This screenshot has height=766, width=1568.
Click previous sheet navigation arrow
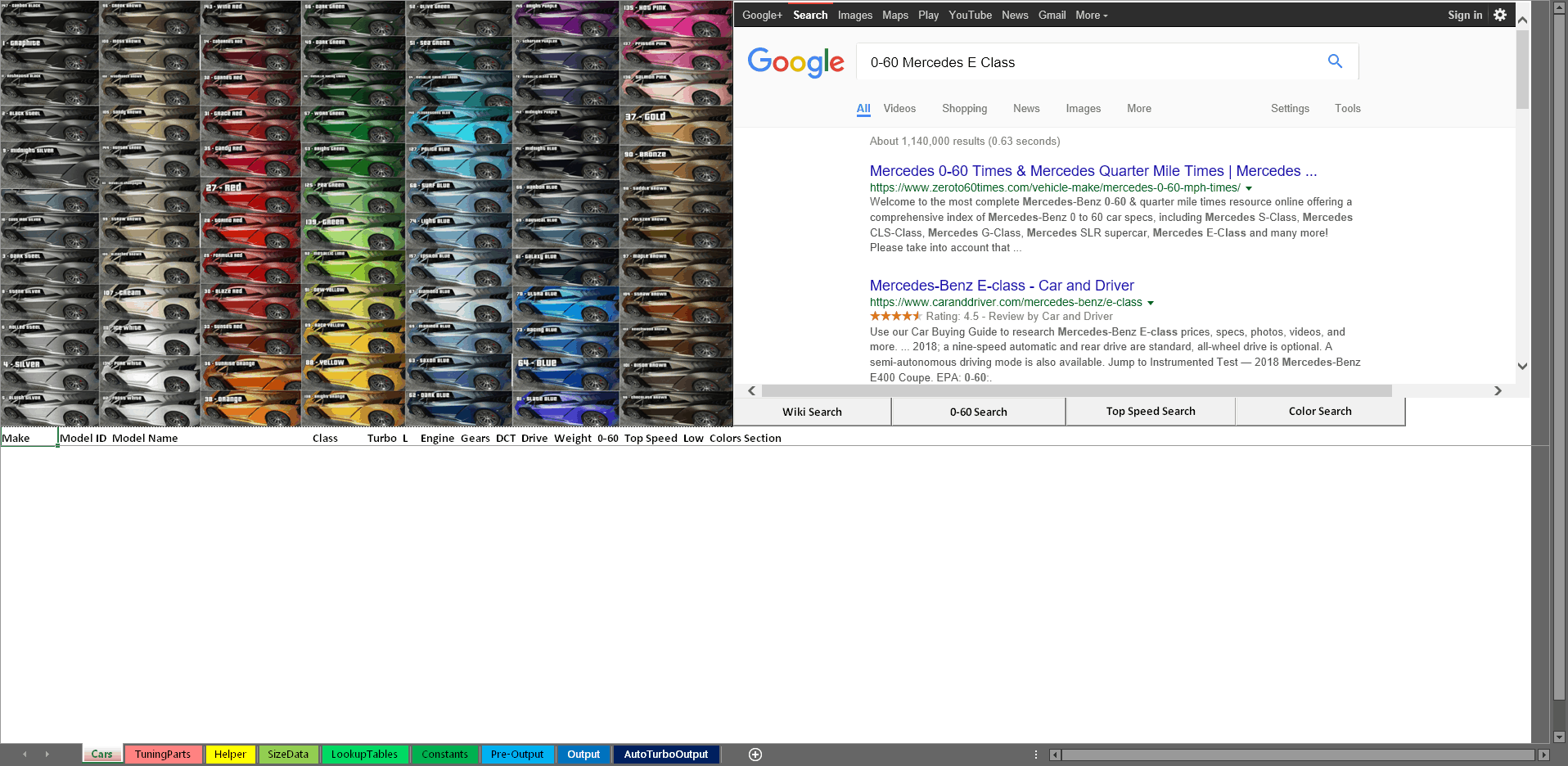pyautogui.click(x=25, y=755)
